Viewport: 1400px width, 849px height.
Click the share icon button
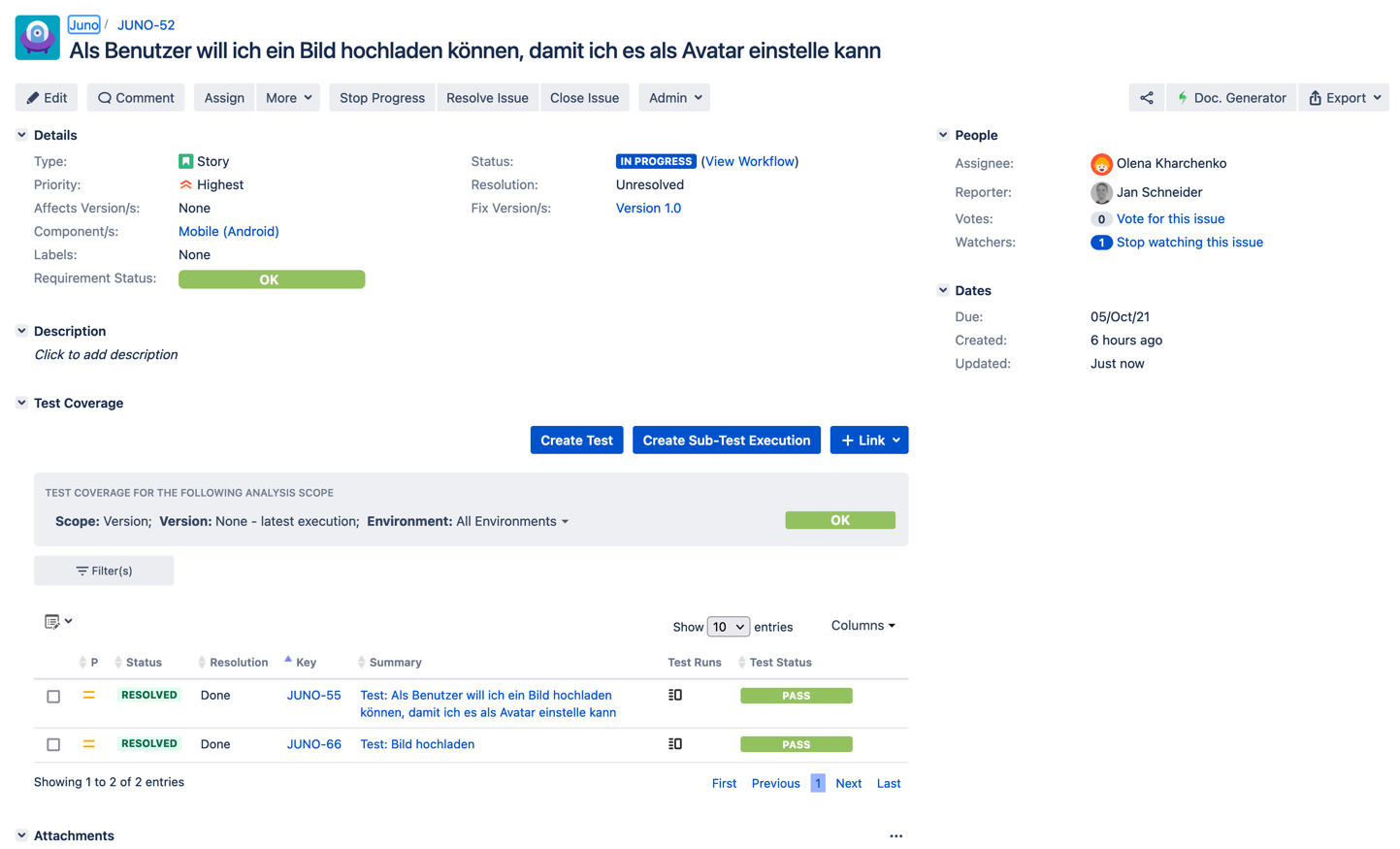(1146, 98)
